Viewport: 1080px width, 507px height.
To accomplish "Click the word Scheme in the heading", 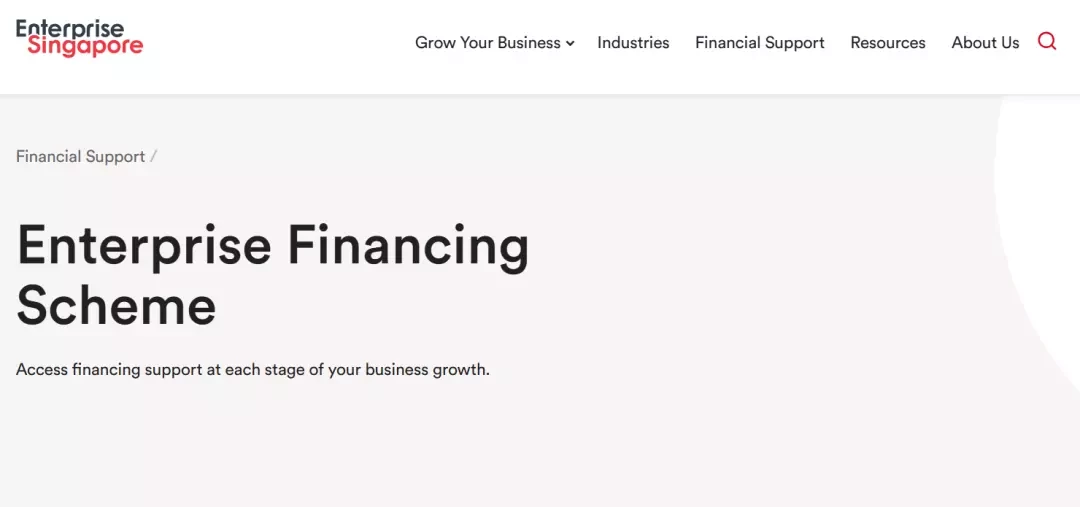I will (x=116, y=305).
